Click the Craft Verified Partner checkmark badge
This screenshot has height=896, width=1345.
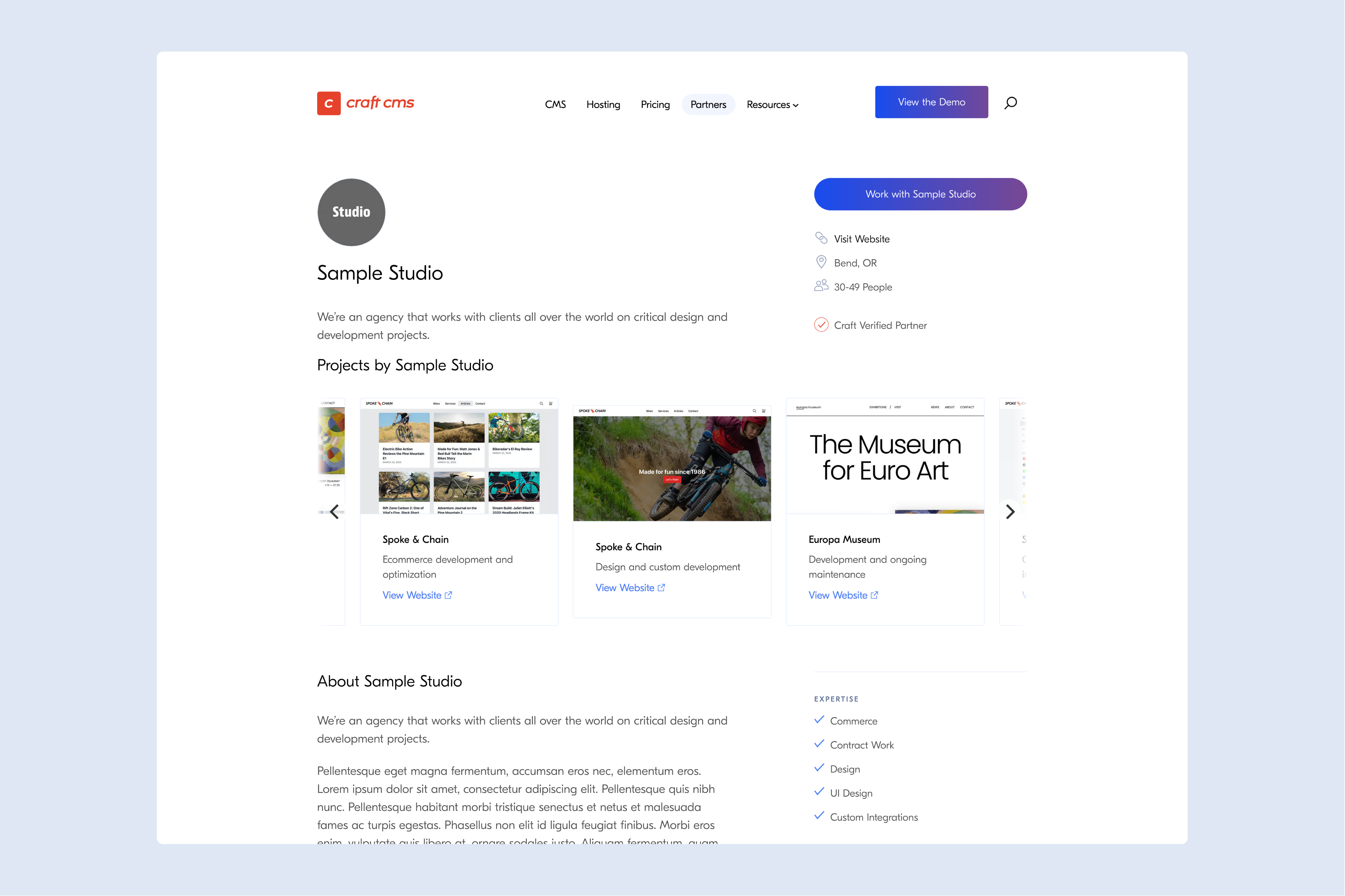pyautogui.click(x=821, y=324)
